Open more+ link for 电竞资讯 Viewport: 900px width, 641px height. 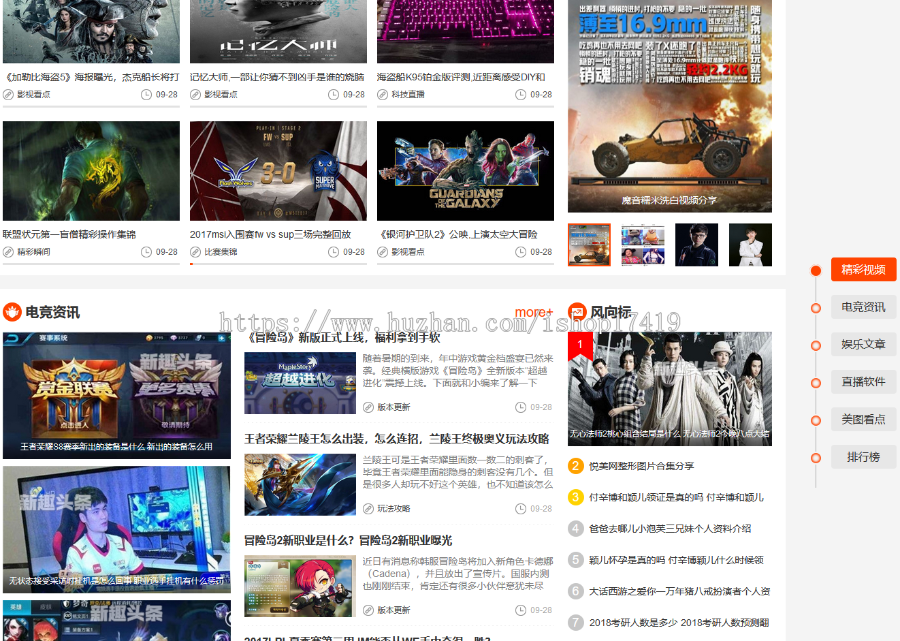[534, 312]
